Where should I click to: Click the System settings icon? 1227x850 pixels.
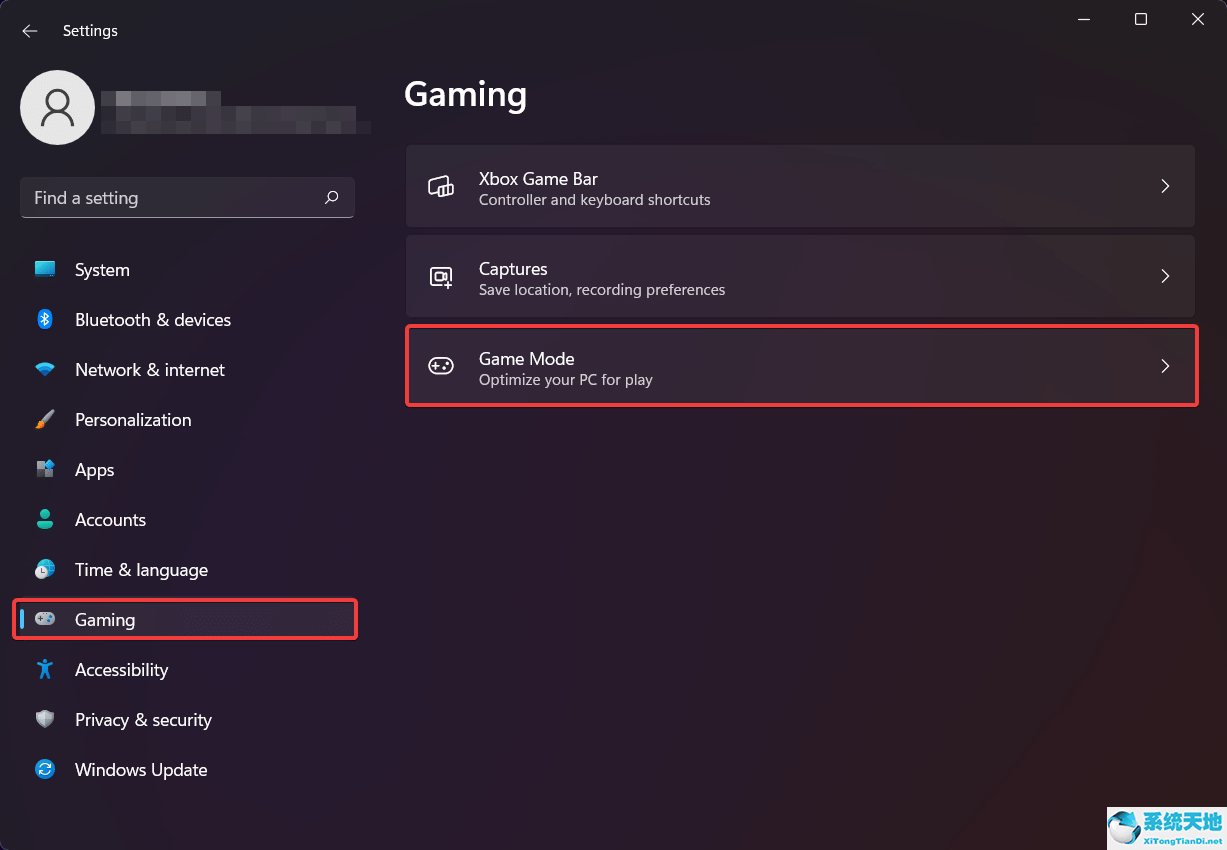tap(45, 269)
